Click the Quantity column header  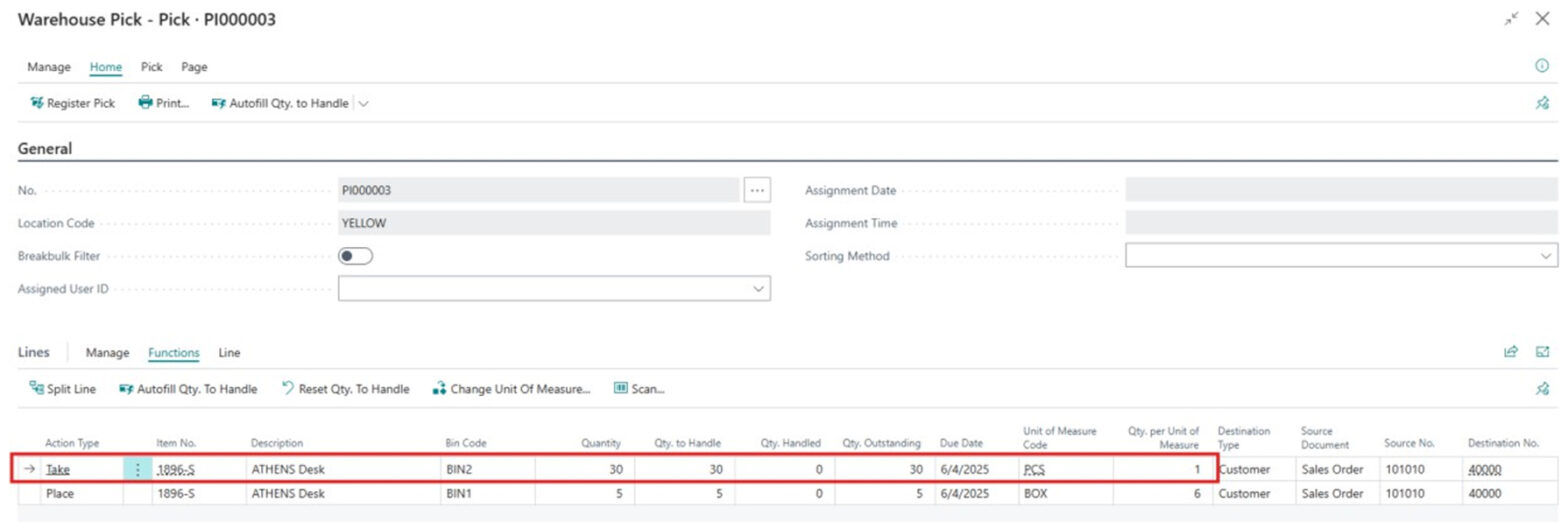click(x=601, y=443)
